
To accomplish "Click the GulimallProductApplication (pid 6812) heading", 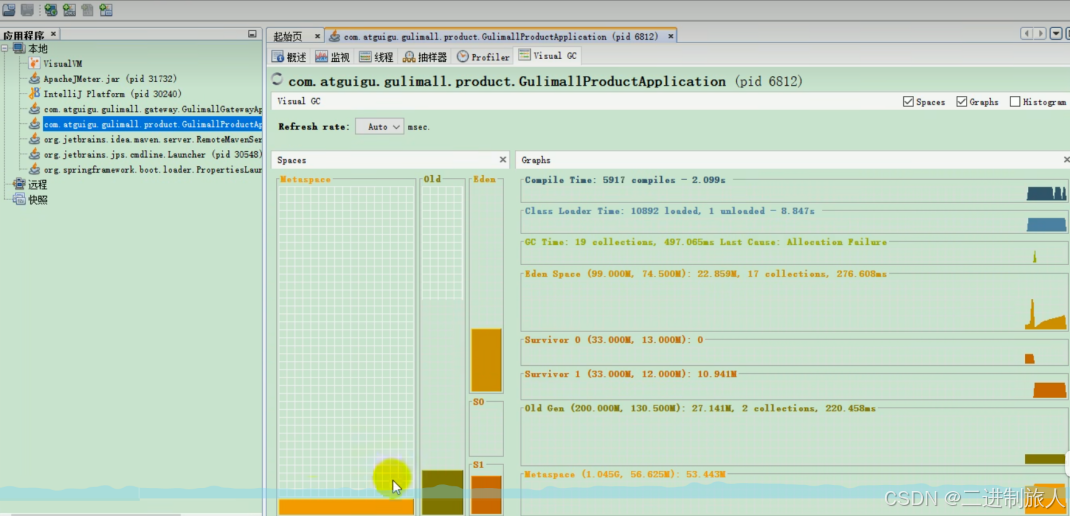I will click(545, 81).
